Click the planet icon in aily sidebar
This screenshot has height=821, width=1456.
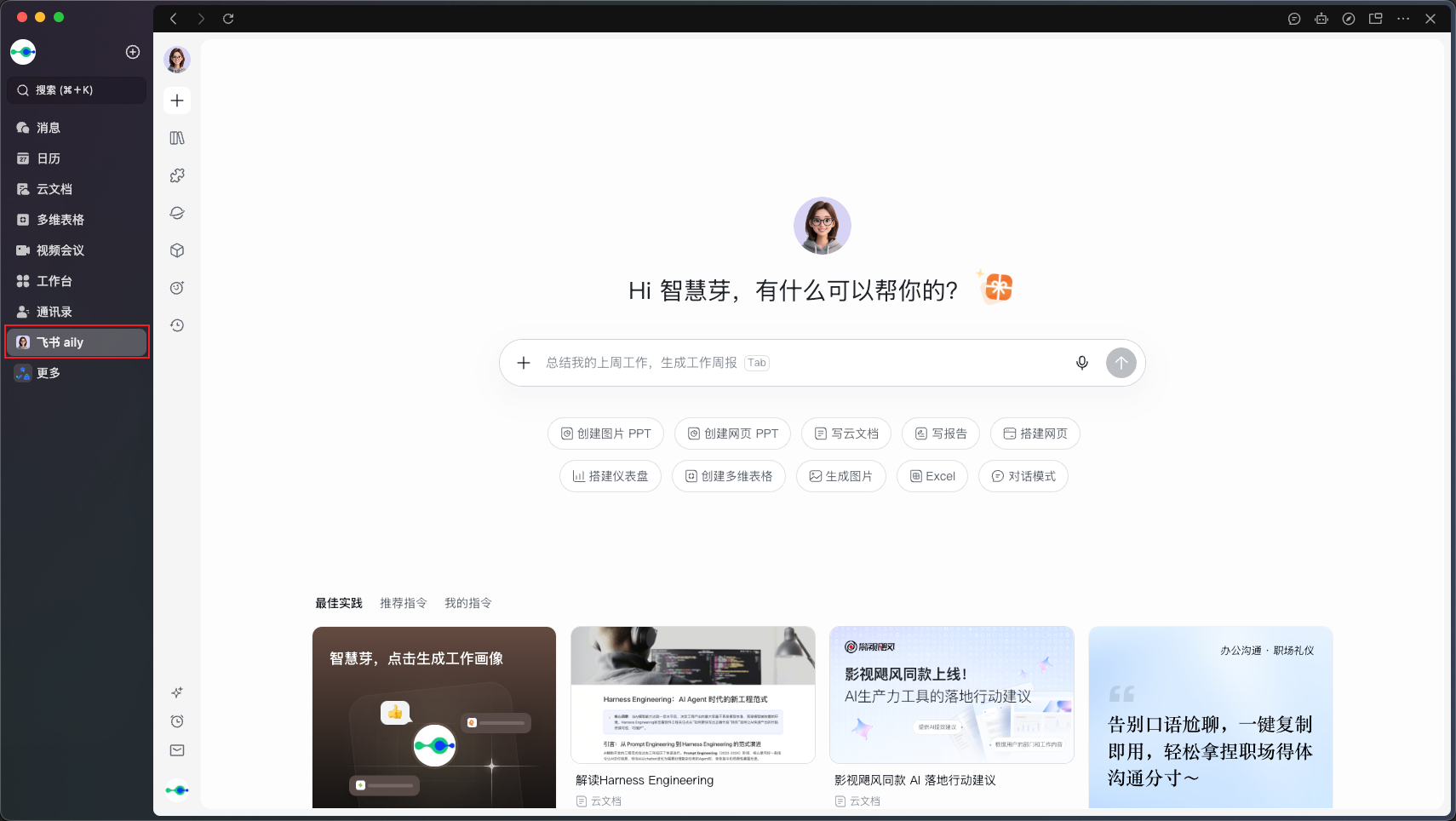(177, 213)
